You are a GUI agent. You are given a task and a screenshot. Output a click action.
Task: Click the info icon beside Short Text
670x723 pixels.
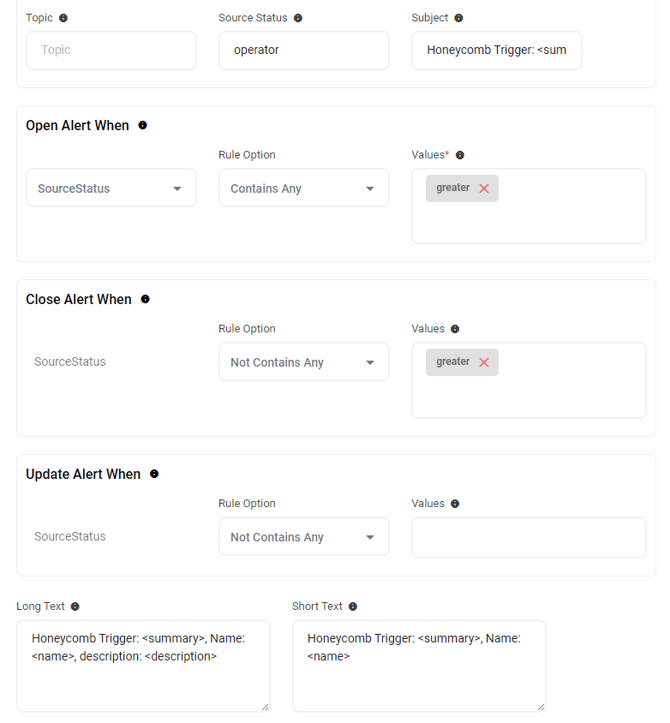tap(353, 606)
